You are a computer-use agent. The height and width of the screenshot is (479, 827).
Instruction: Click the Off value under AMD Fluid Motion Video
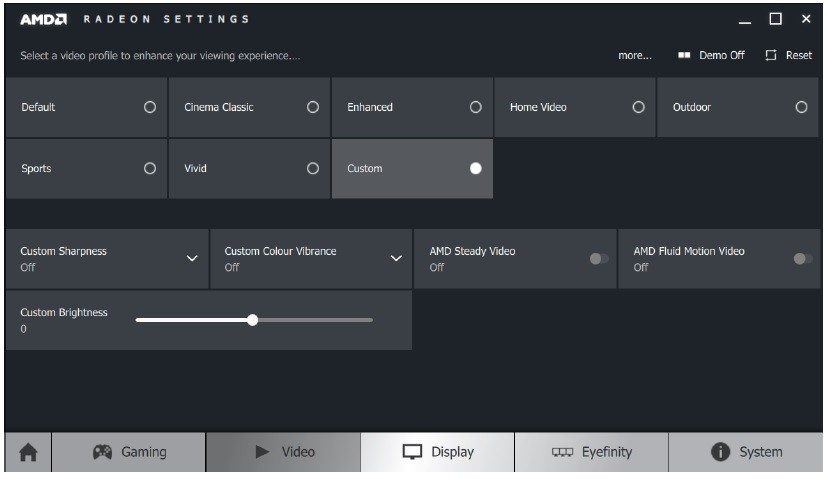pyautogui.click(x=641, y=268)
